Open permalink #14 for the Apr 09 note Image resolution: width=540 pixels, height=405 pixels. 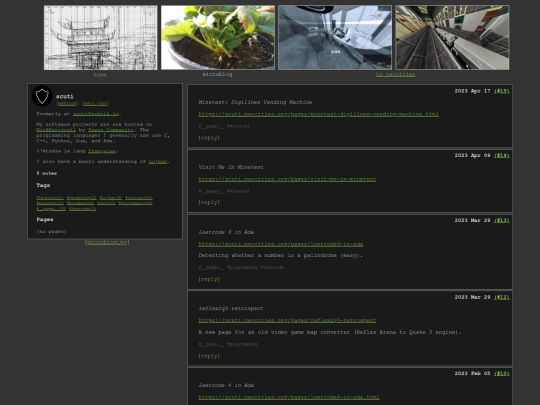[502, 155]
